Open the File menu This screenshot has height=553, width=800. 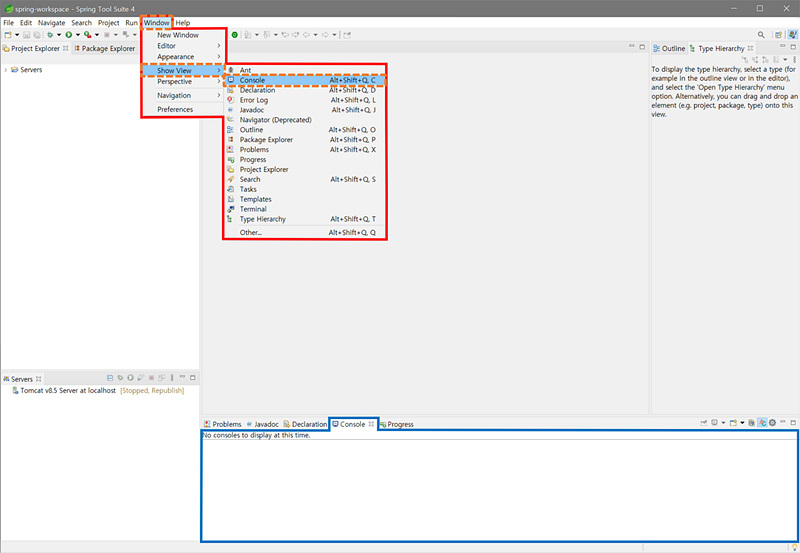[x=9, y=22]
